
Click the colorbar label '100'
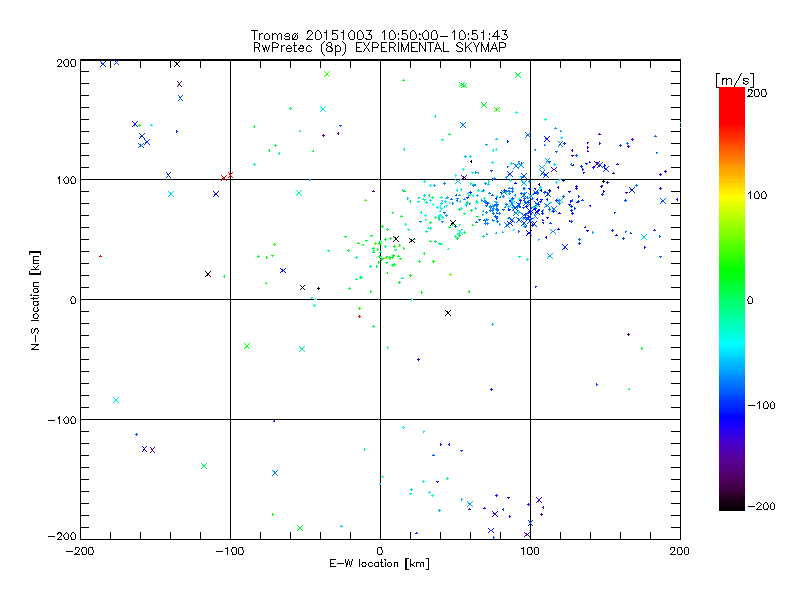757,195
